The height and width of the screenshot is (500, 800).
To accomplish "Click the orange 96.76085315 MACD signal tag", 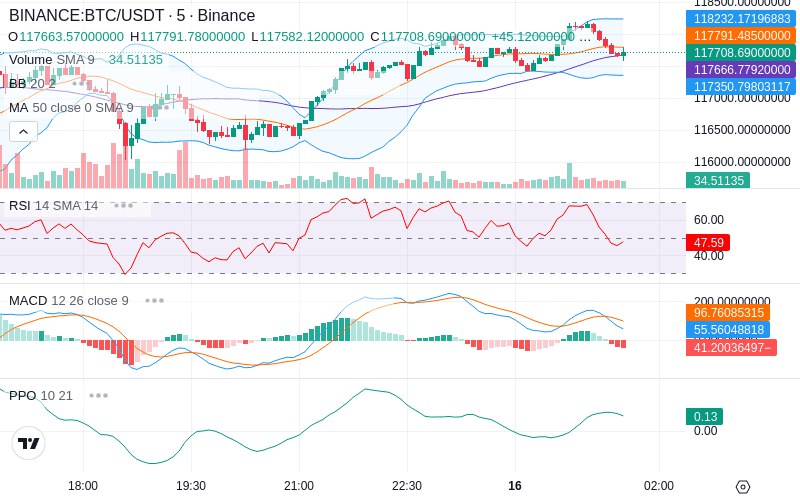I will [x=728, y=313].
